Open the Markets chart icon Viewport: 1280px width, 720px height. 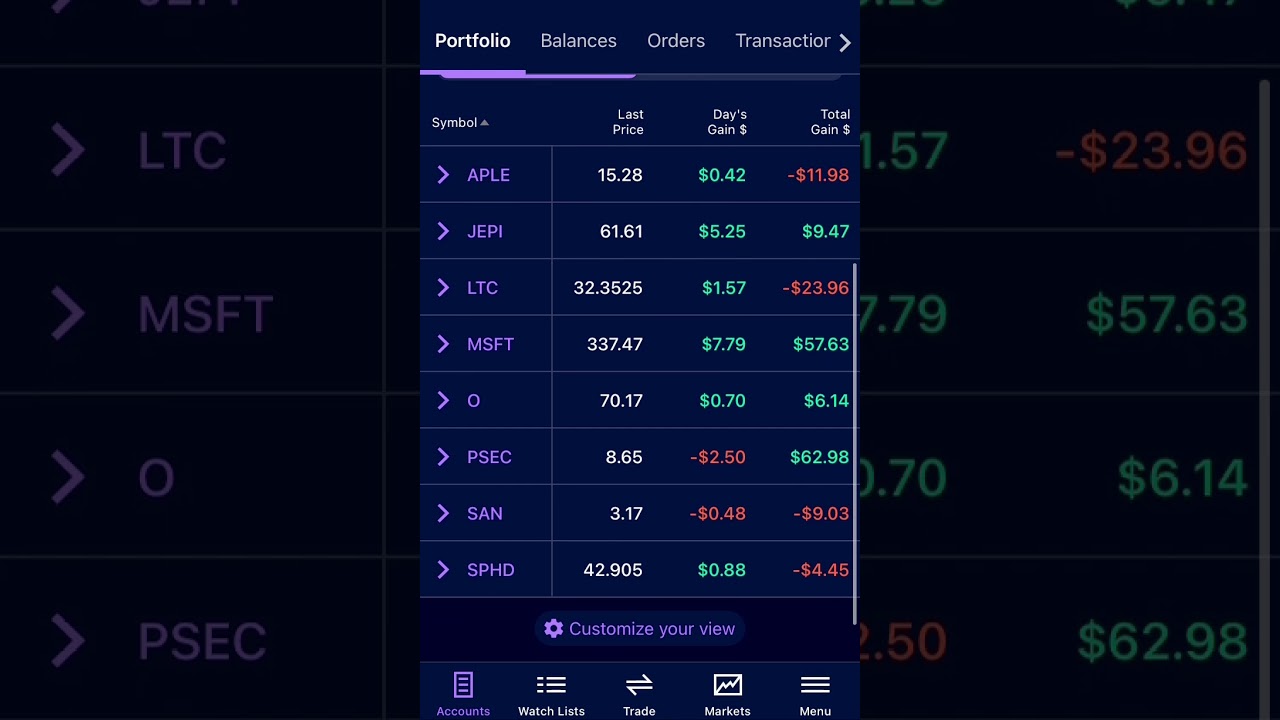point(727,686)
